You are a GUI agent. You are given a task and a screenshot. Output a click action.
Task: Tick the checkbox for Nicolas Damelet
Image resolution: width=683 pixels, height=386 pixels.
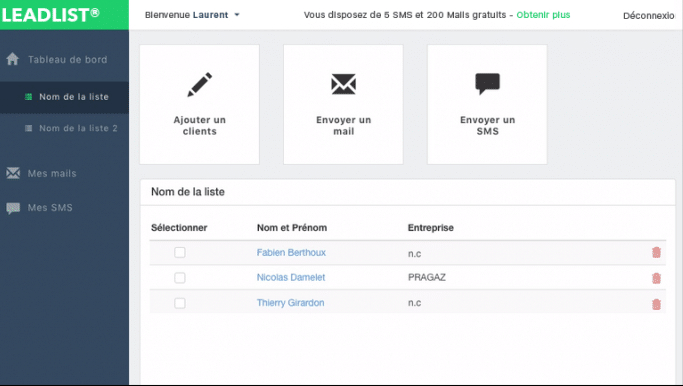pos(180,278)
